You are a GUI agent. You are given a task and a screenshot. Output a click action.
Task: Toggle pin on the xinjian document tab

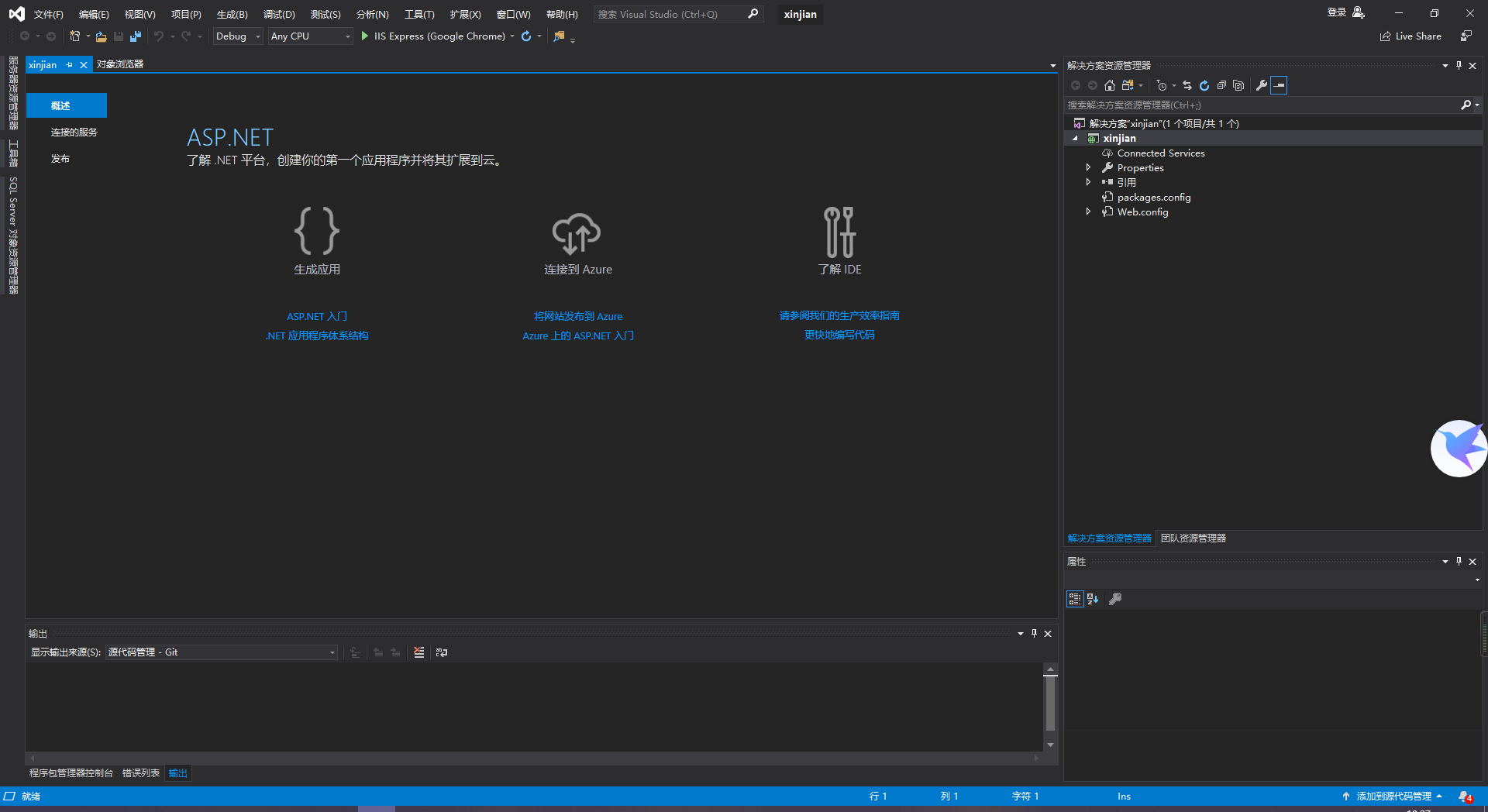coord(70,65)
